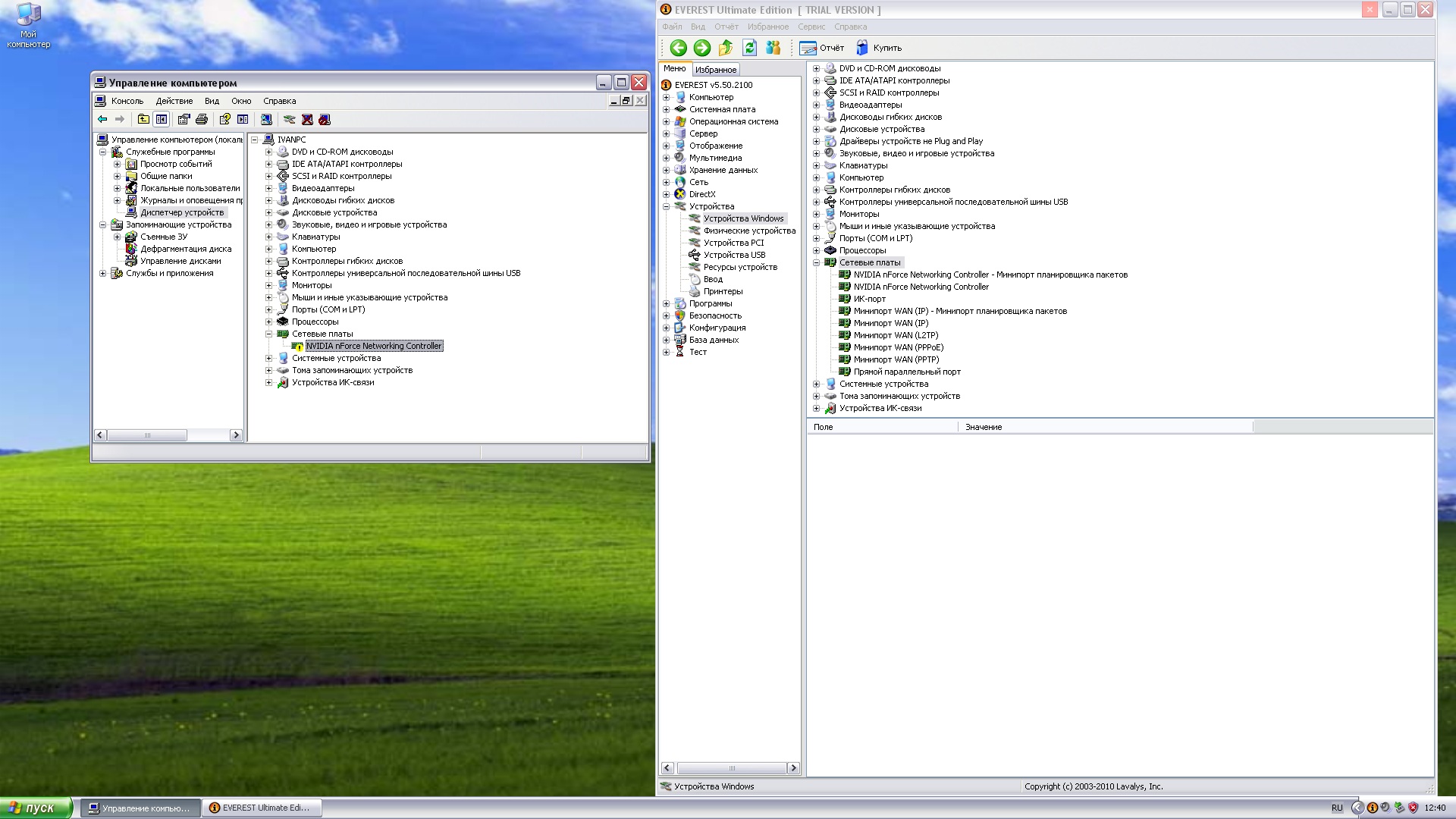Click the Back arrow in Computer Management toolbar
Screen dimensions: 1456x819
[x=102, y=119]
